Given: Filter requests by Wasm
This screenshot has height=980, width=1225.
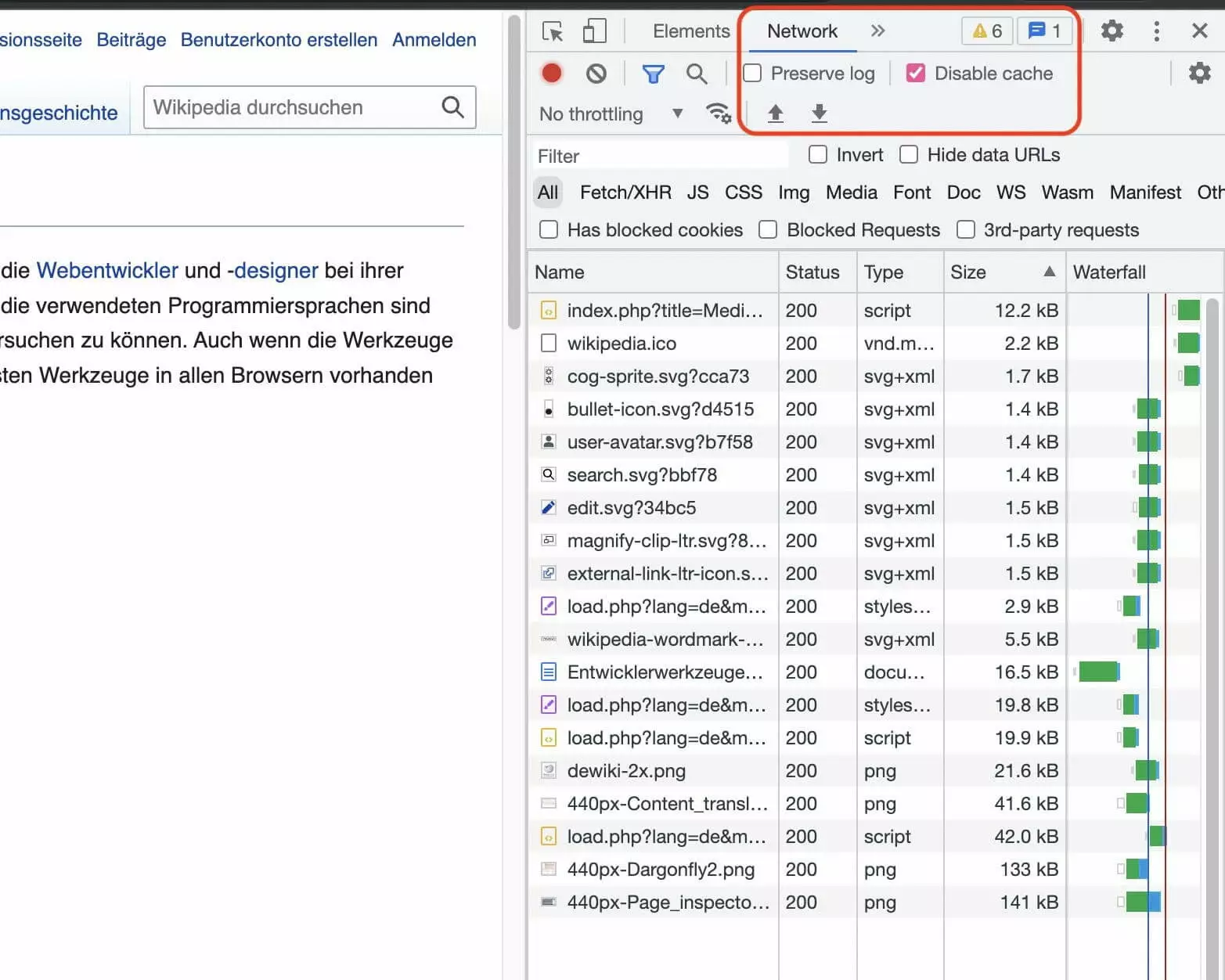Looking at the screenshot, I should pyautogui.click(x=1067, y=193).
